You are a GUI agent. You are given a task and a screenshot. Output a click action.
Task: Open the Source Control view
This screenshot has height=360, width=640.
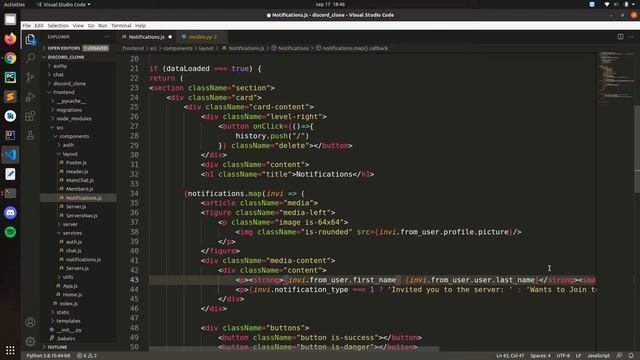30,77
